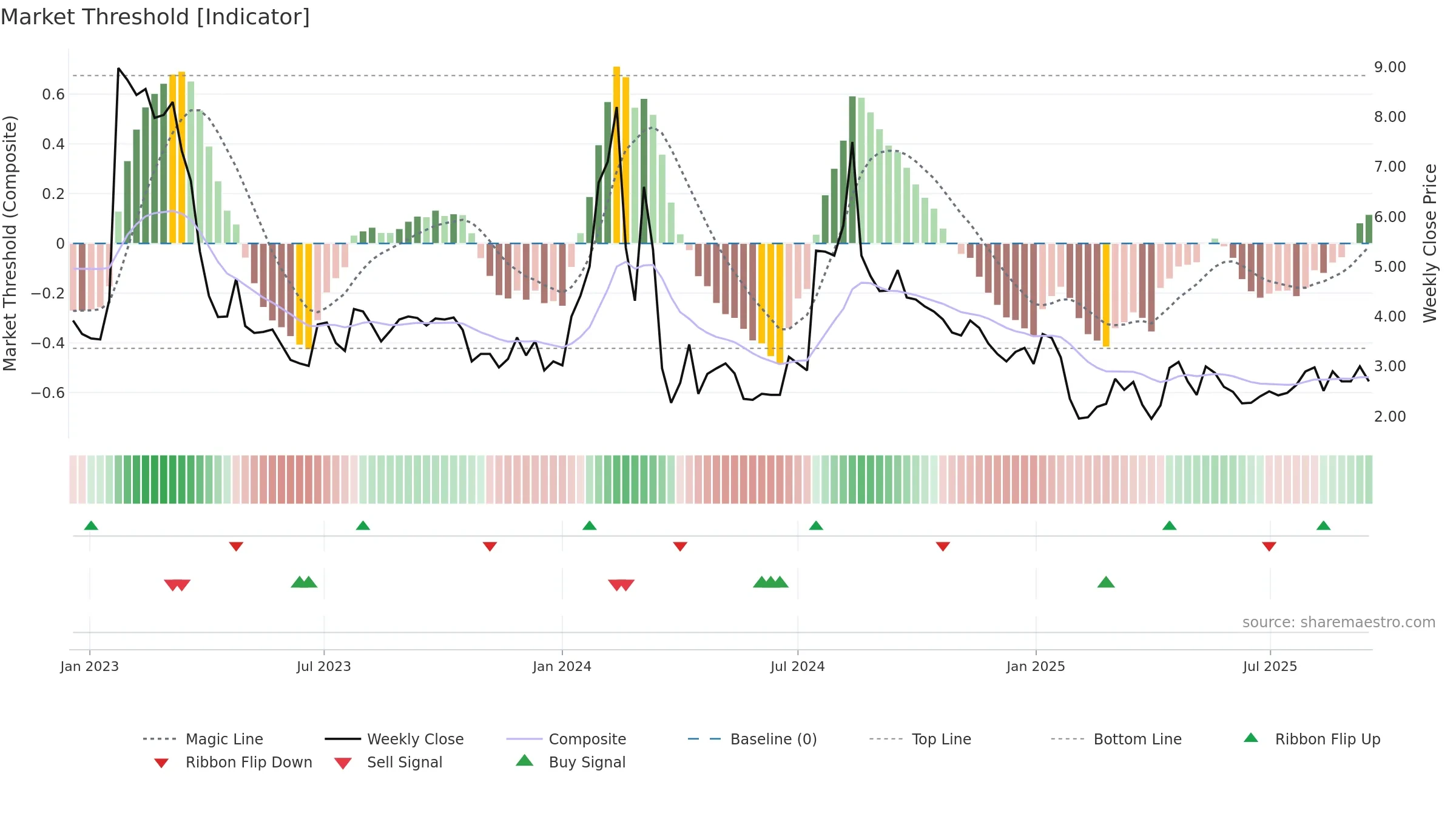This screenshot has width=1456, height=819.
Task: Click the Ribbon Flip Up marker just after Jan 2024
Action: pos(589,525)
